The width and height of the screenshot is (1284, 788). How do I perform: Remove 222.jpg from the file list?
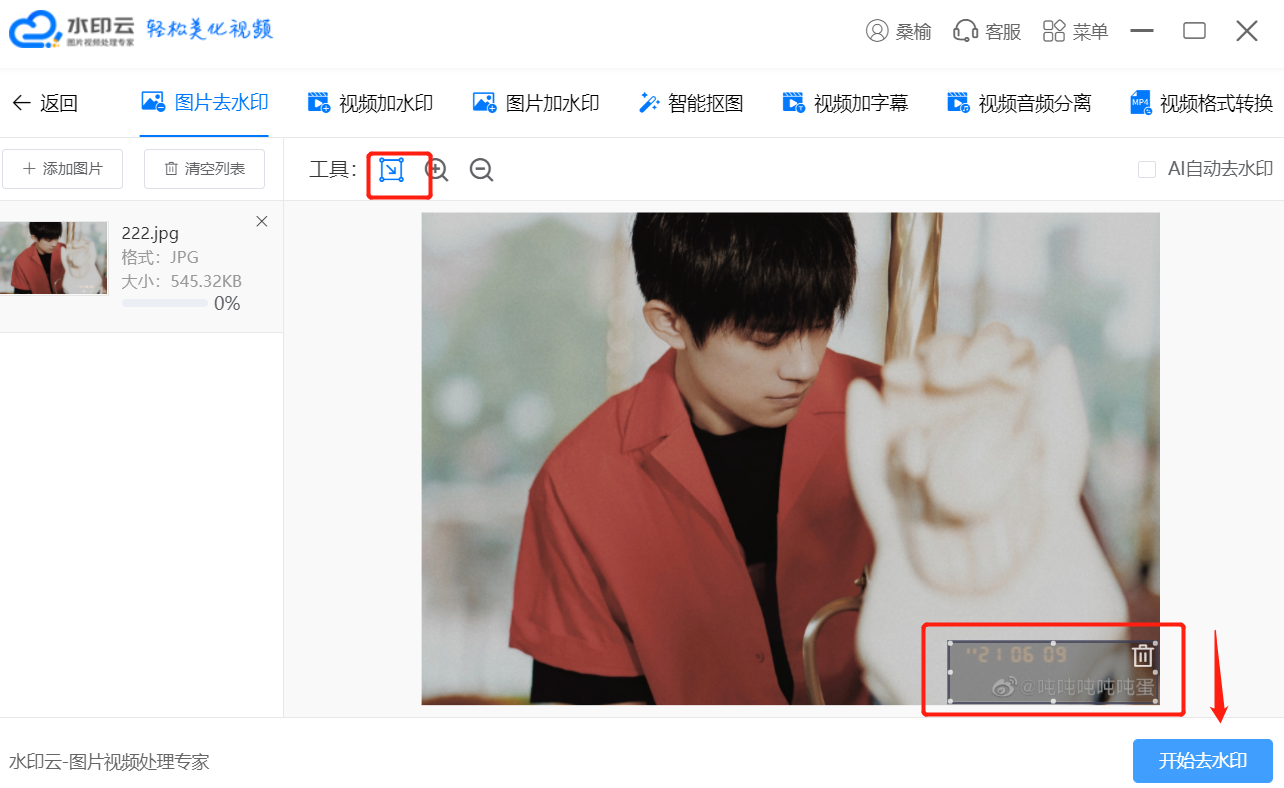tap(262, 222)
